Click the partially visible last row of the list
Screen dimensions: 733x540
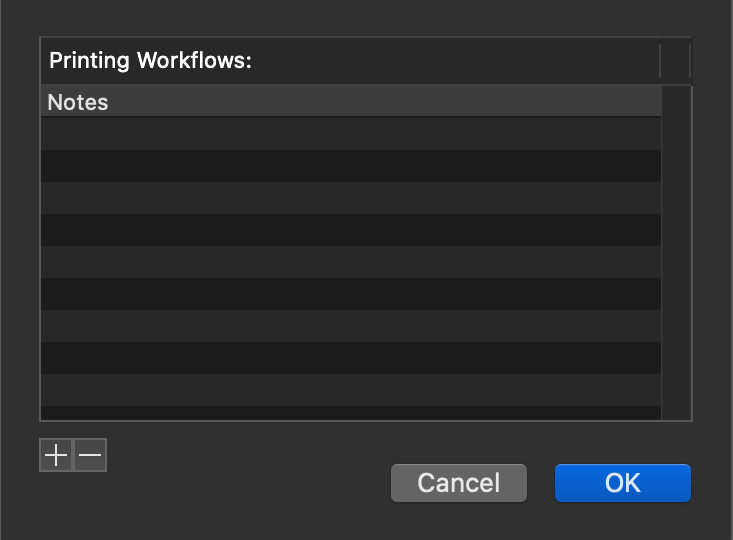(351, 413)
